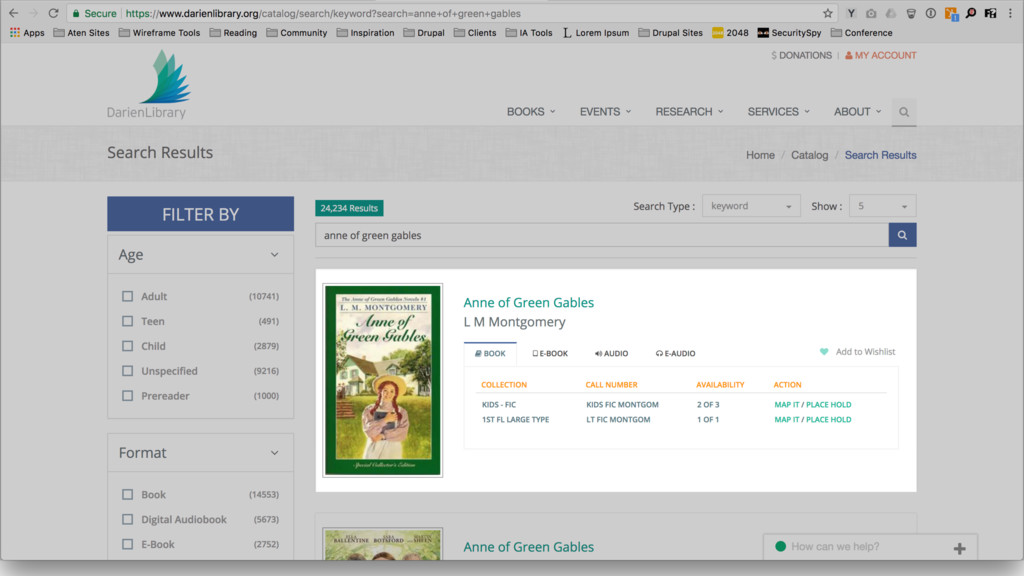Click the heart icon beside Add to Wishlist
Image resolution: width=1024 pixels, height=576 pixels.
(824, 351)
